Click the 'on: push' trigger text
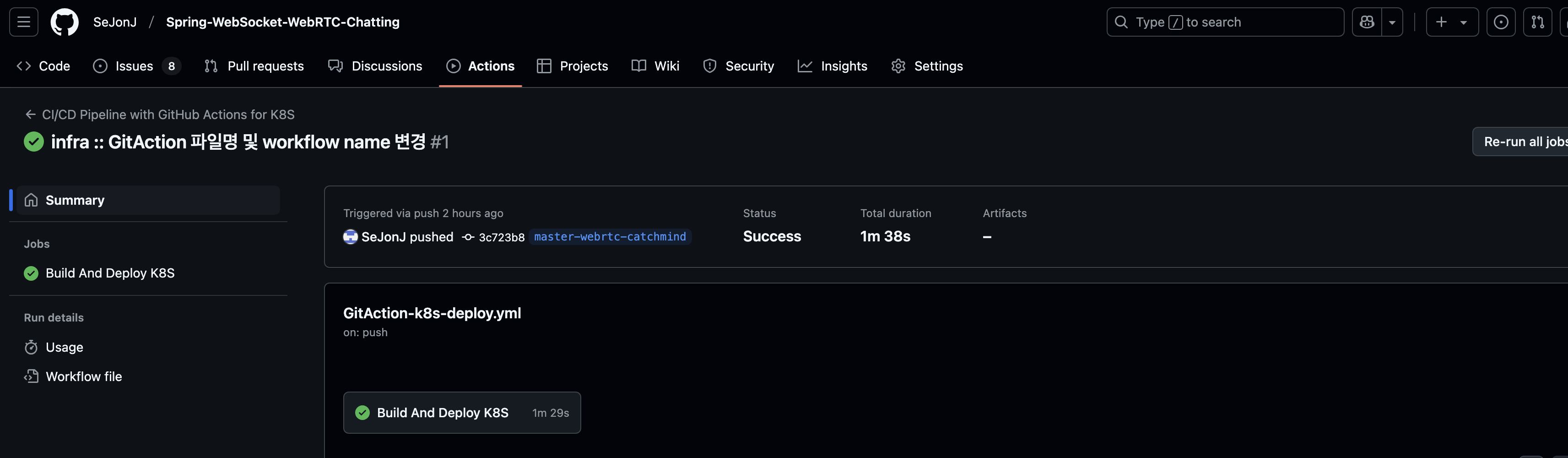The width and height of the screenshot is (1568, 458). [365, 333]
